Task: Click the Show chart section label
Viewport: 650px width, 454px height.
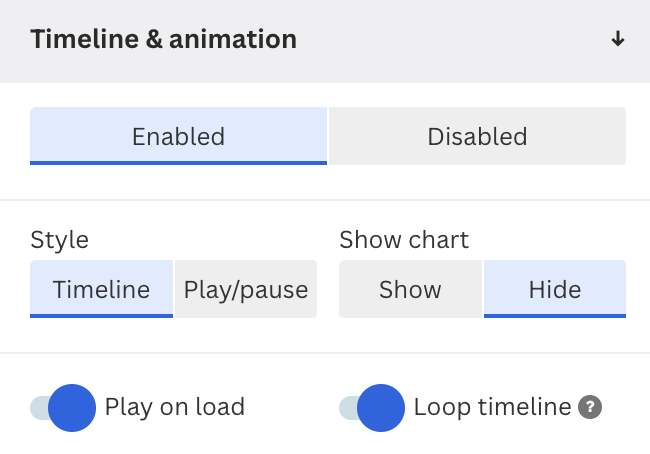Action: click(404, 240)
